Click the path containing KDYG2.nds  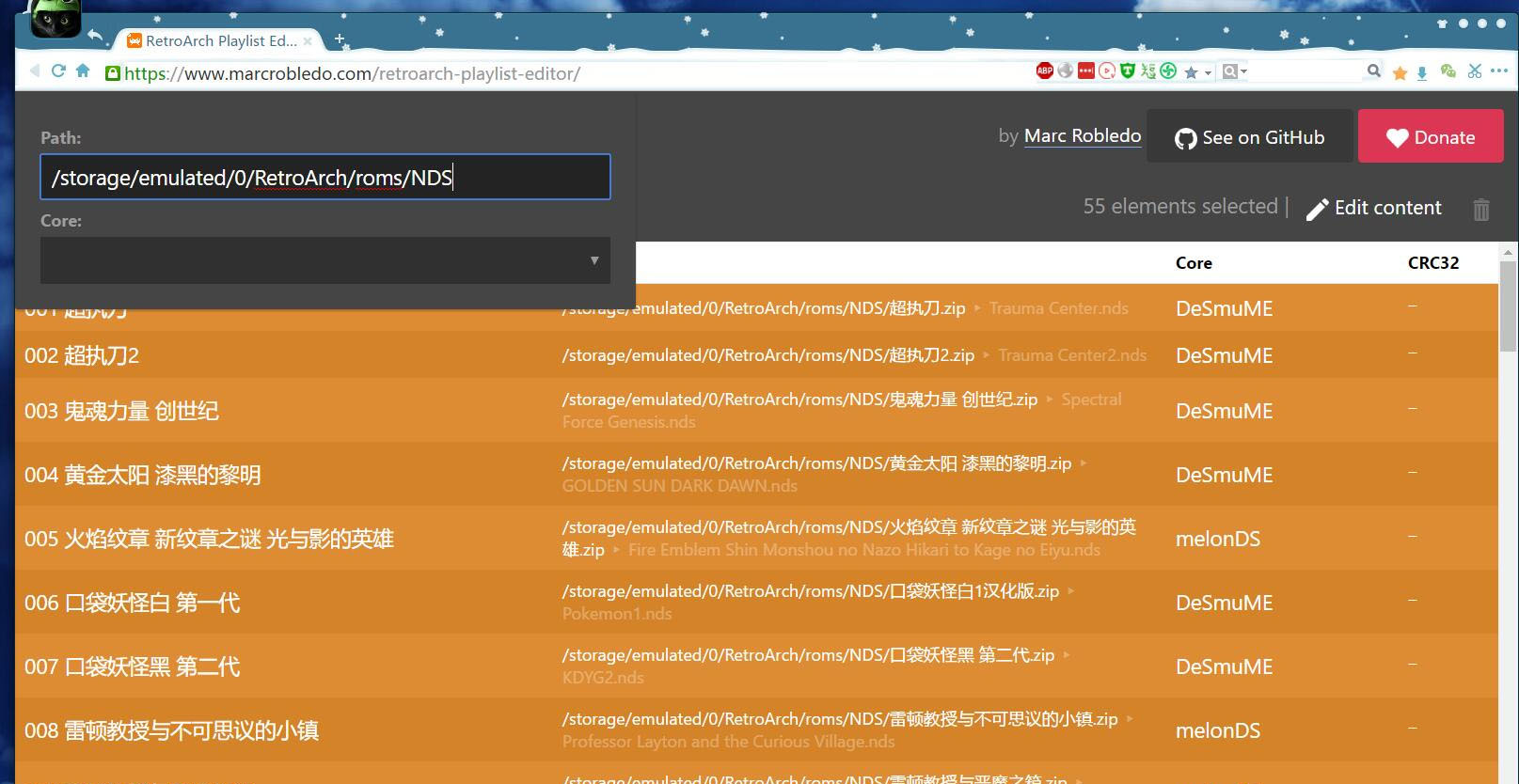pyautogui.click(x=816, y=666)
